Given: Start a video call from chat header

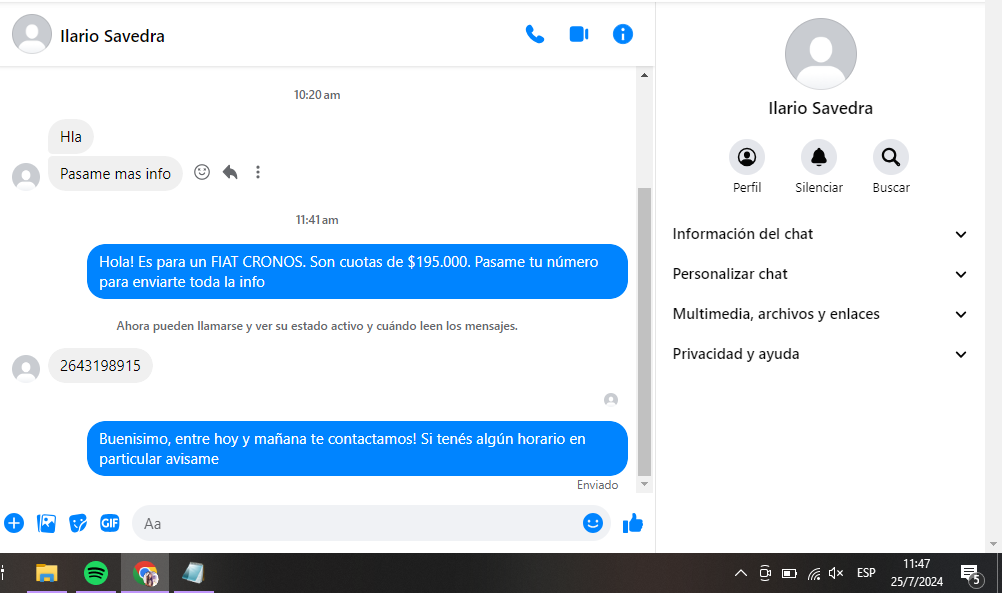Looking at the screenshot, I should coord(578,34).
